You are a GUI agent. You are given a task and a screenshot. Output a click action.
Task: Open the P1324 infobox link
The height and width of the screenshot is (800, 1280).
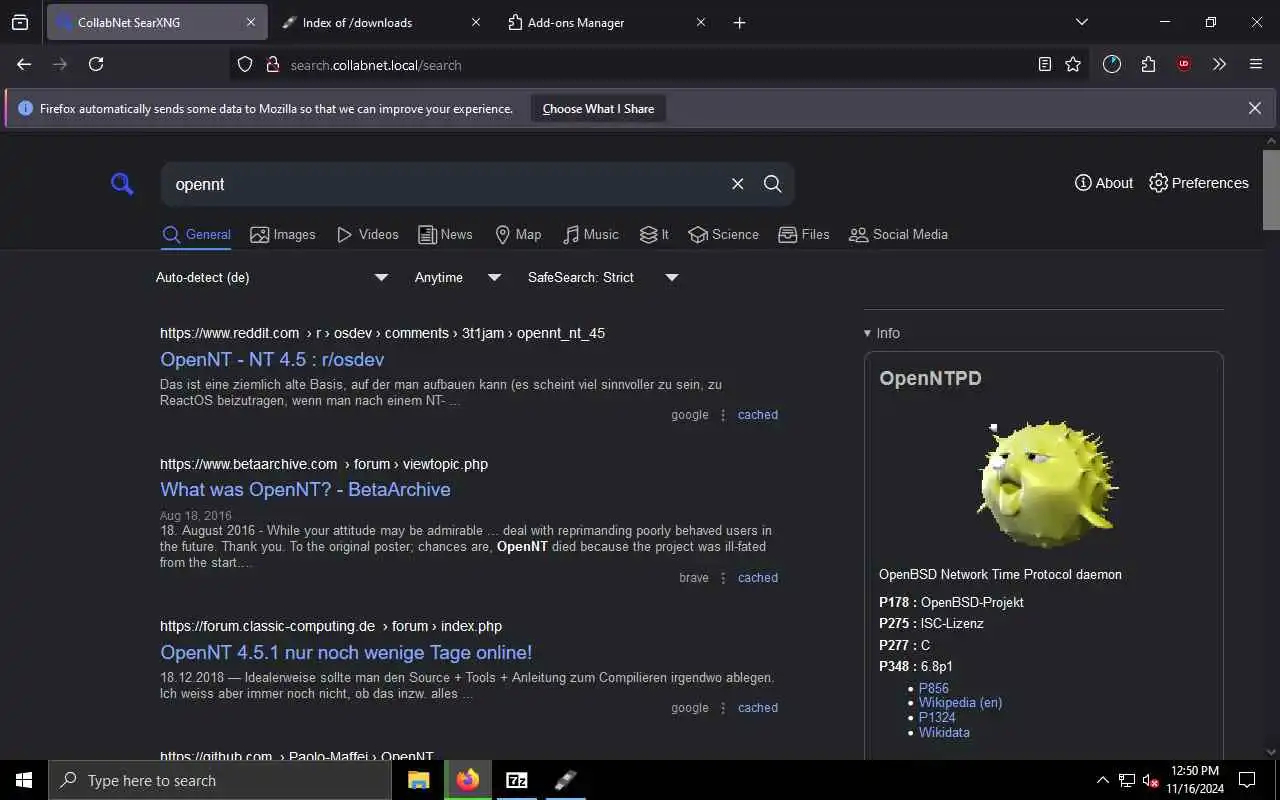click(937, 718)
